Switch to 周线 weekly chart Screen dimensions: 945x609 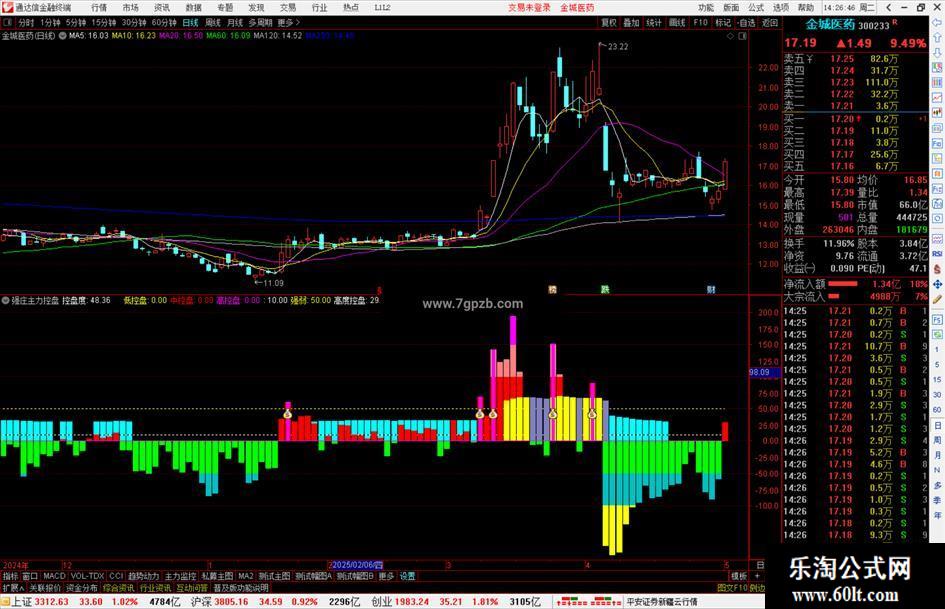tap(213, 23)
